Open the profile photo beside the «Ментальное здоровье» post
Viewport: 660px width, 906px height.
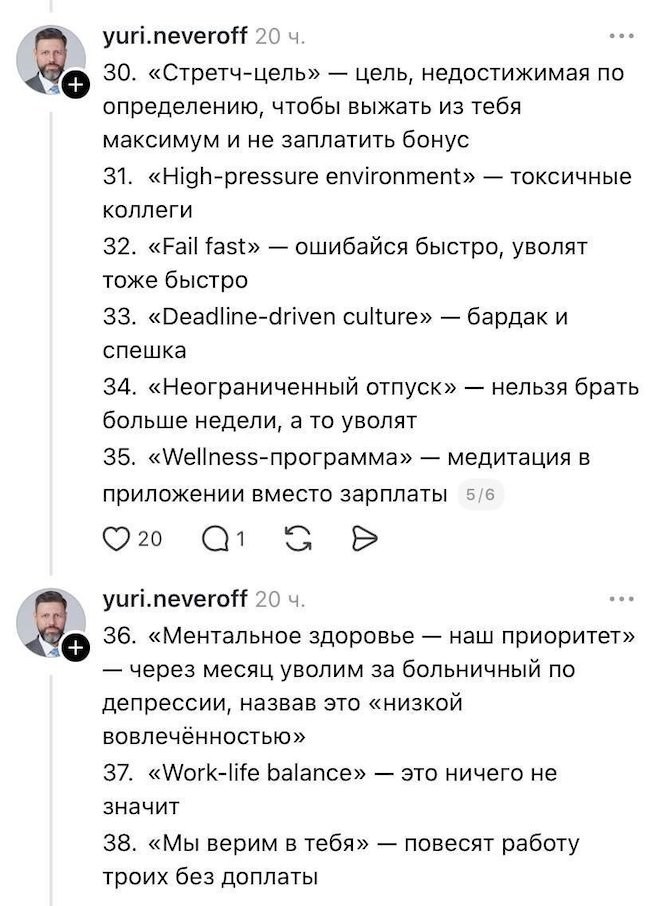50,623
